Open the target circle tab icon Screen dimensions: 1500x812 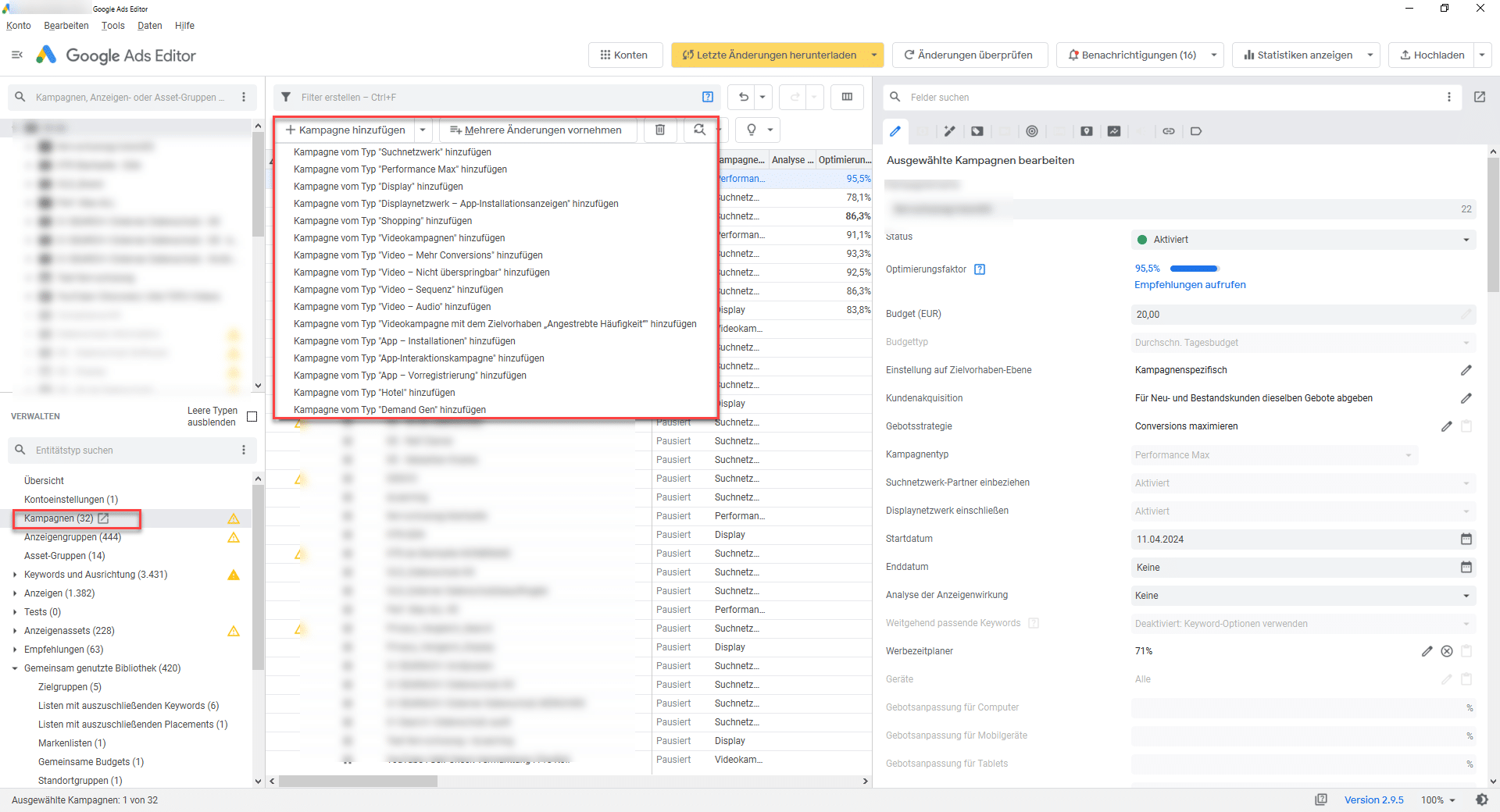pyautogui.click(x=1032, y=131)
